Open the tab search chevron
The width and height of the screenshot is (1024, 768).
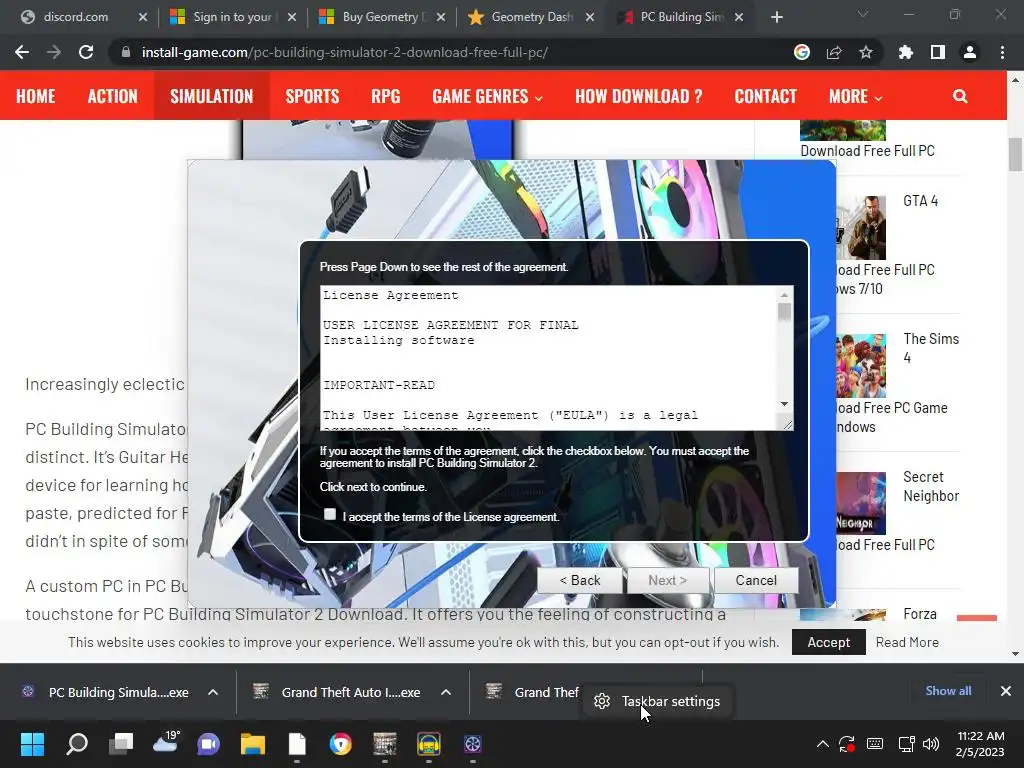(863, 14)
